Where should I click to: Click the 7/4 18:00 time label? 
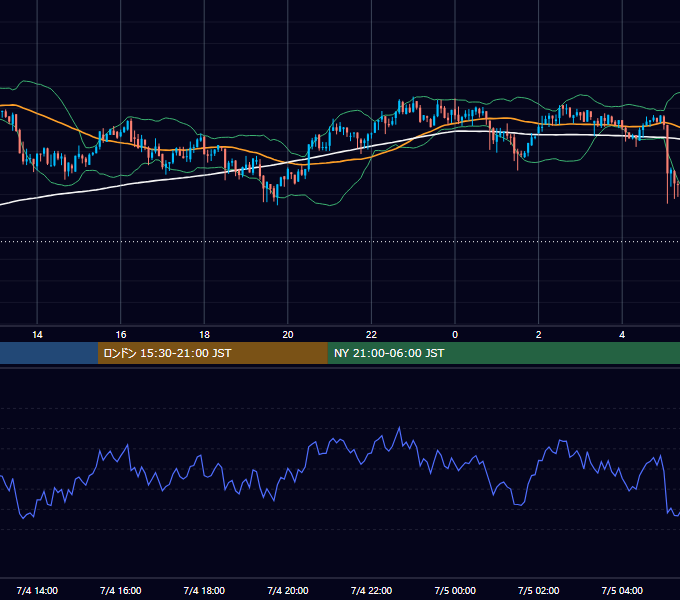click(204, 590)
